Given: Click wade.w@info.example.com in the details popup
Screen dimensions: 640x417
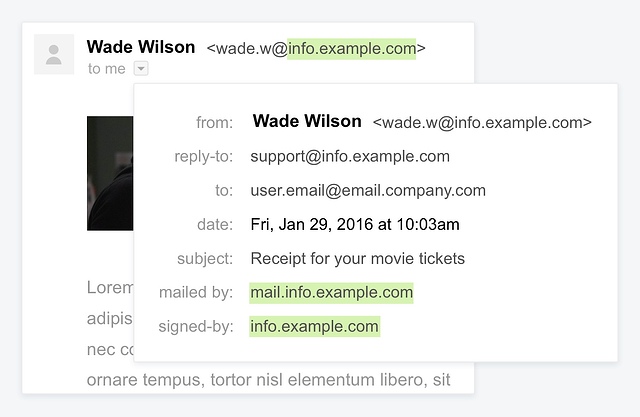Looking at the screenshot, I should (x=482, y=122).
